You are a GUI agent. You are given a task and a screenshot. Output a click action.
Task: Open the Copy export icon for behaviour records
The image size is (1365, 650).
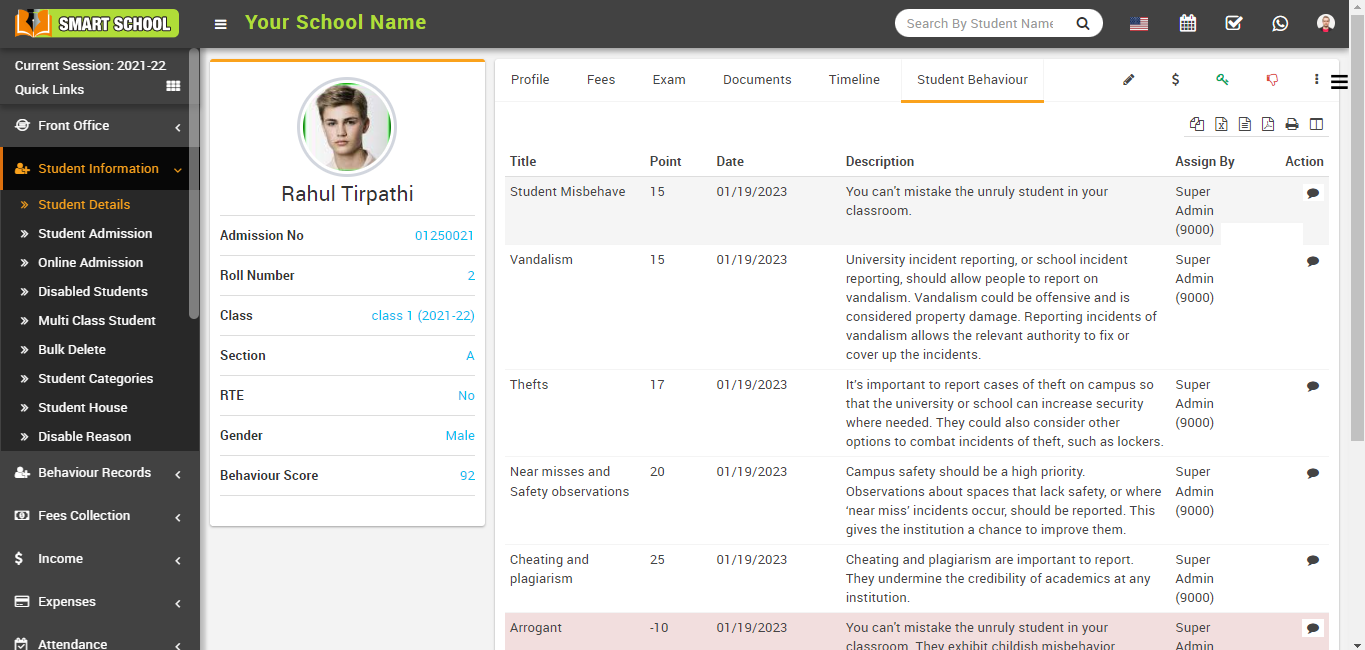tap(1197, 124)
